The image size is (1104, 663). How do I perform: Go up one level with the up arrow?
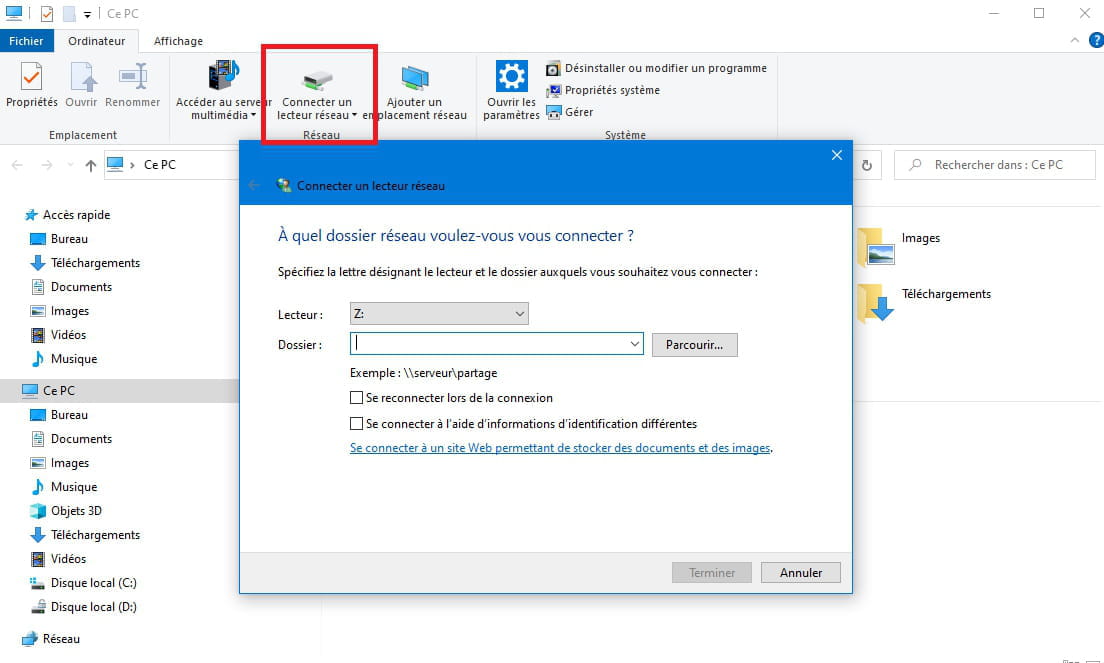[x=91, y=165]
